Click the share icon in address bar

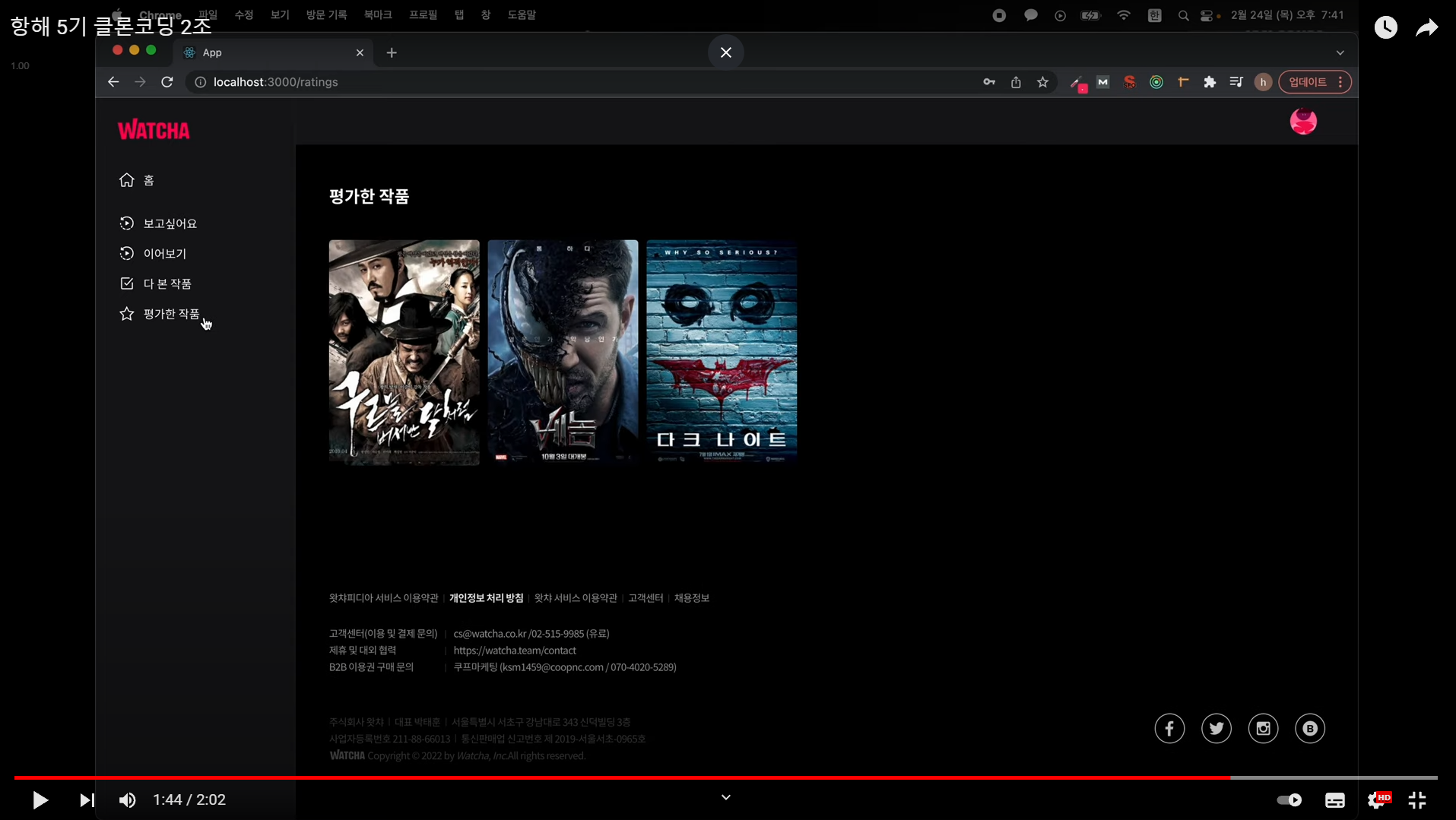tap(1016, 82)
